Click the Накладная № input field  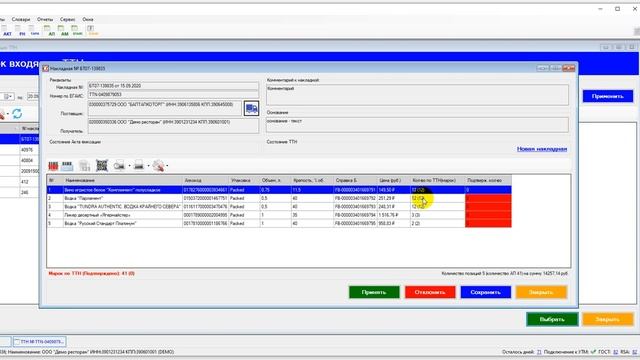coord(173,86)
